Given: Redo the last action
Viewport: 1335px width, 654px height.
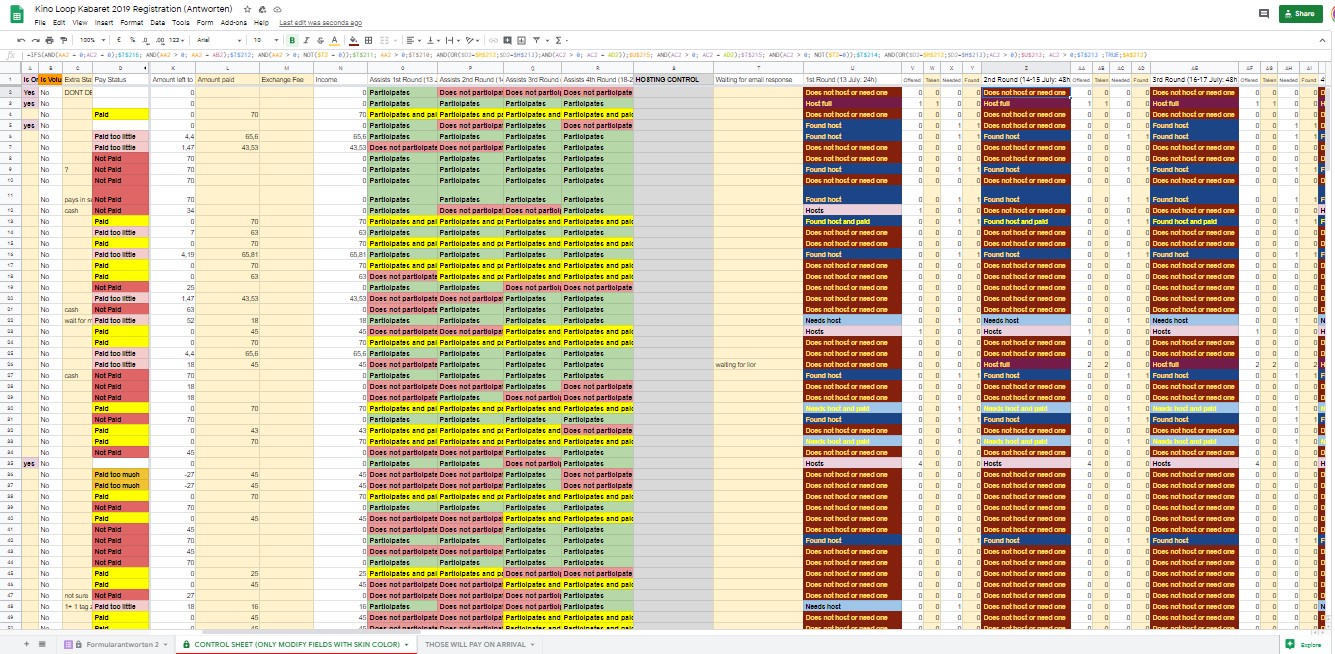Looking at the screenshot, I should [x=35, y=40].
